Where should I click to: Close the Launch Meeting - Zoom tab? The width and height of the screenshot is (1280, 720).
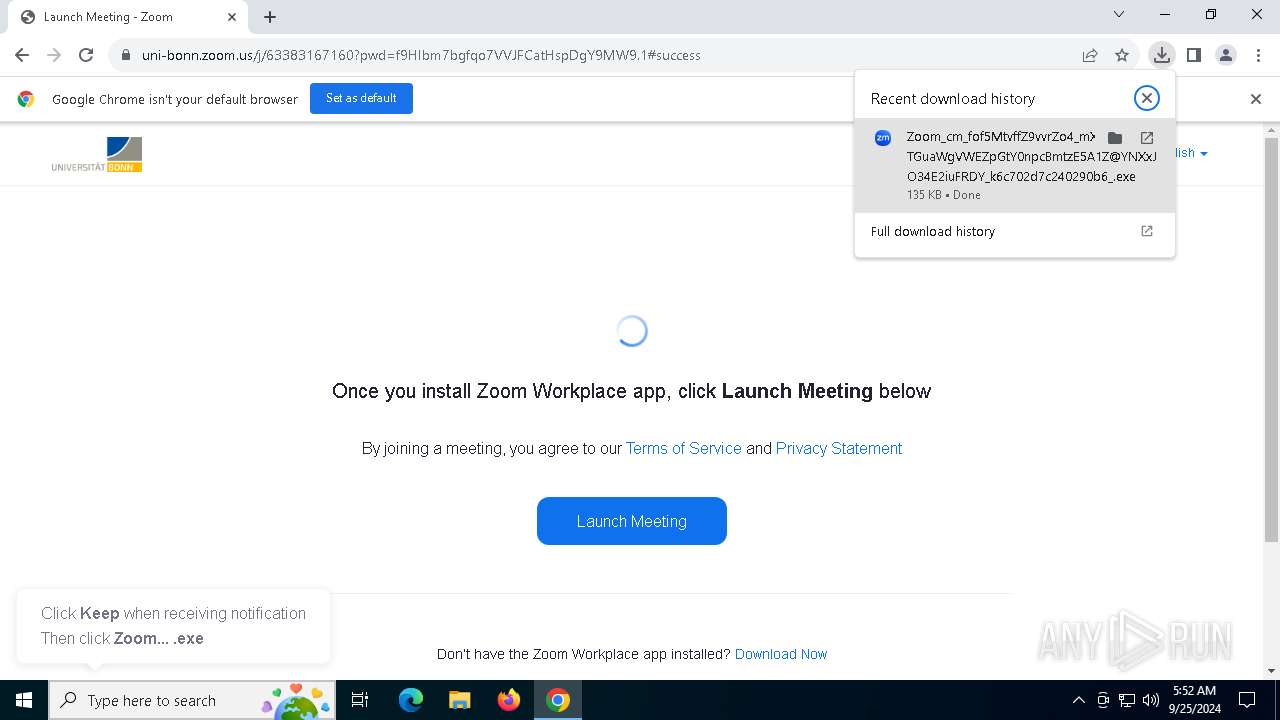point(232,16)
